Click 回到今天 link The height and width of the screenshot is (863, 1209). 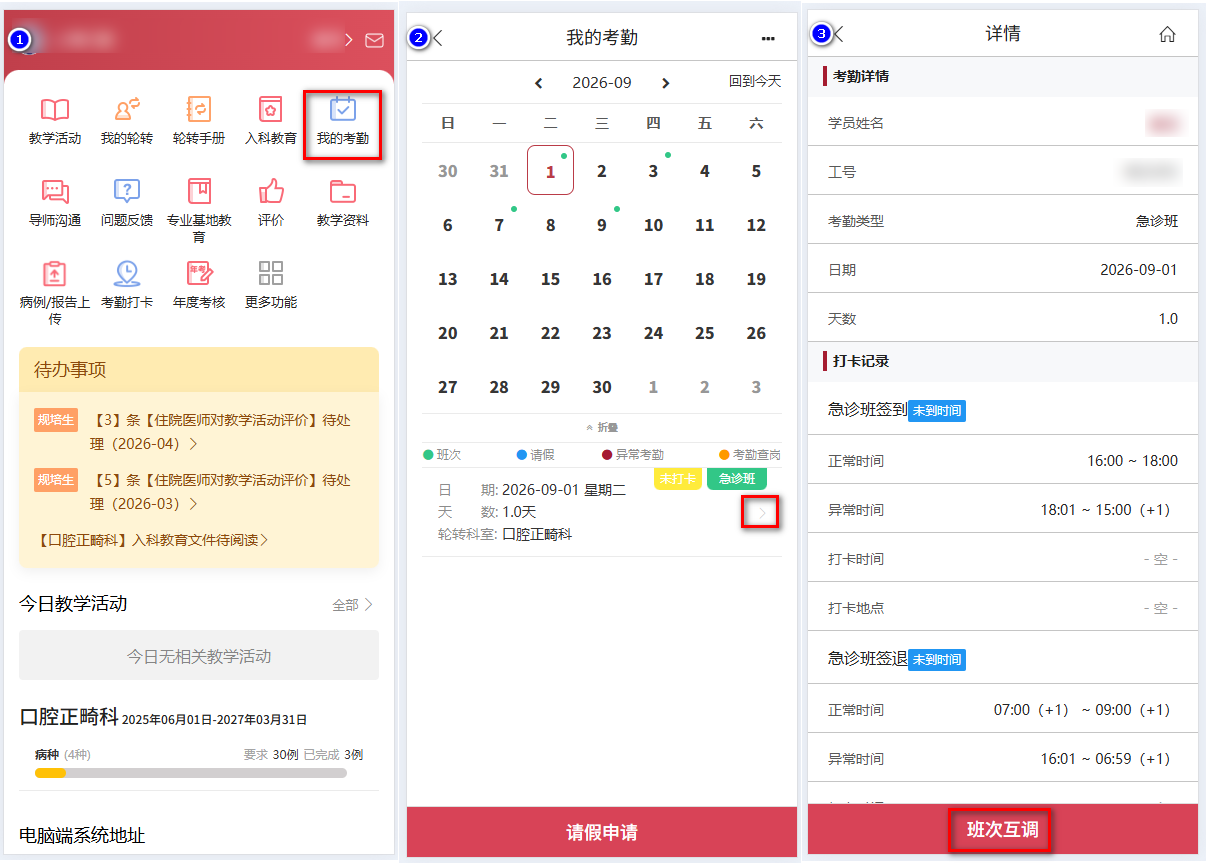pyautogui.click(x=755, y=82)
